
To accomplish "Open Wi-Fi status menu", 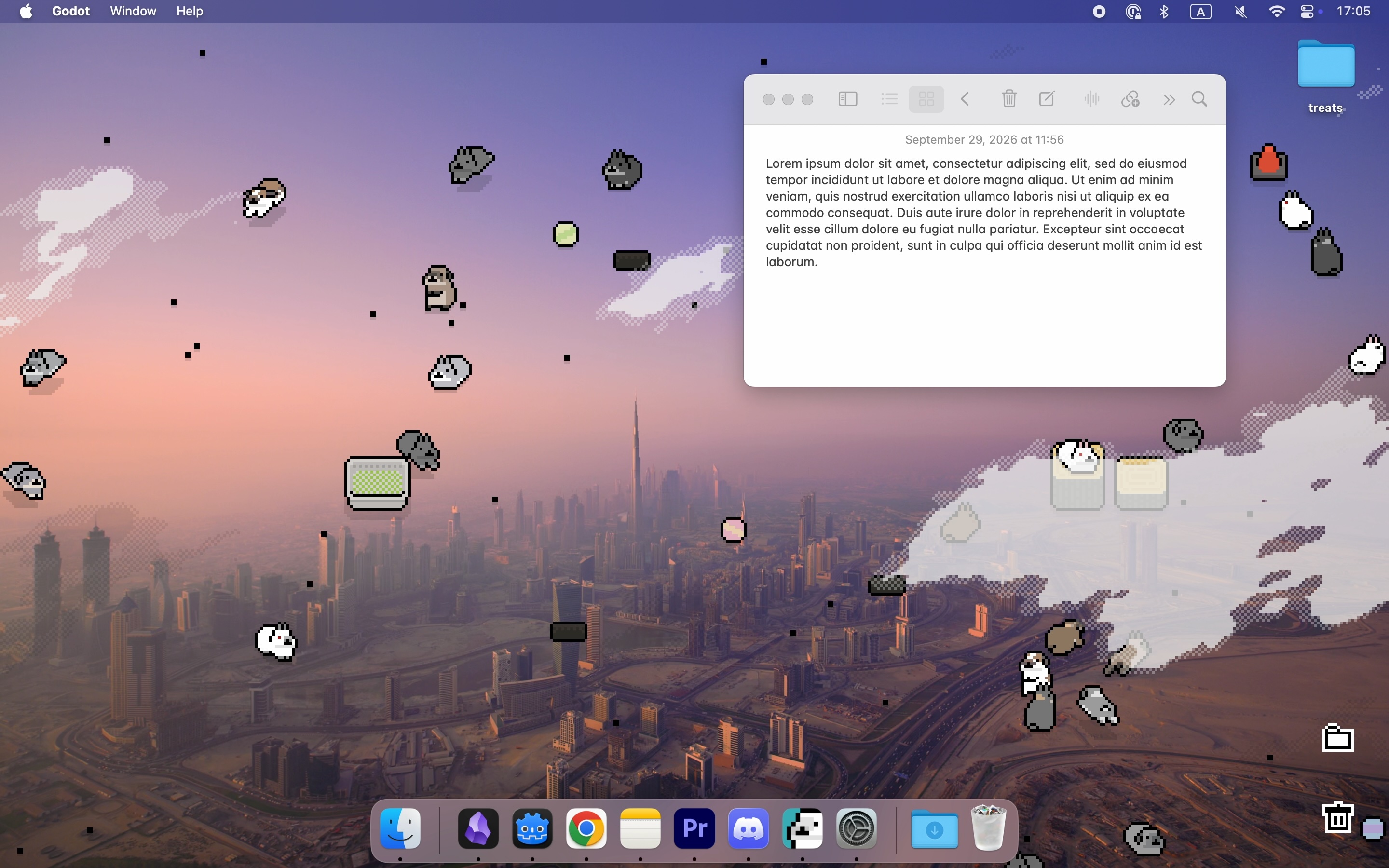I will point(1277,12).
